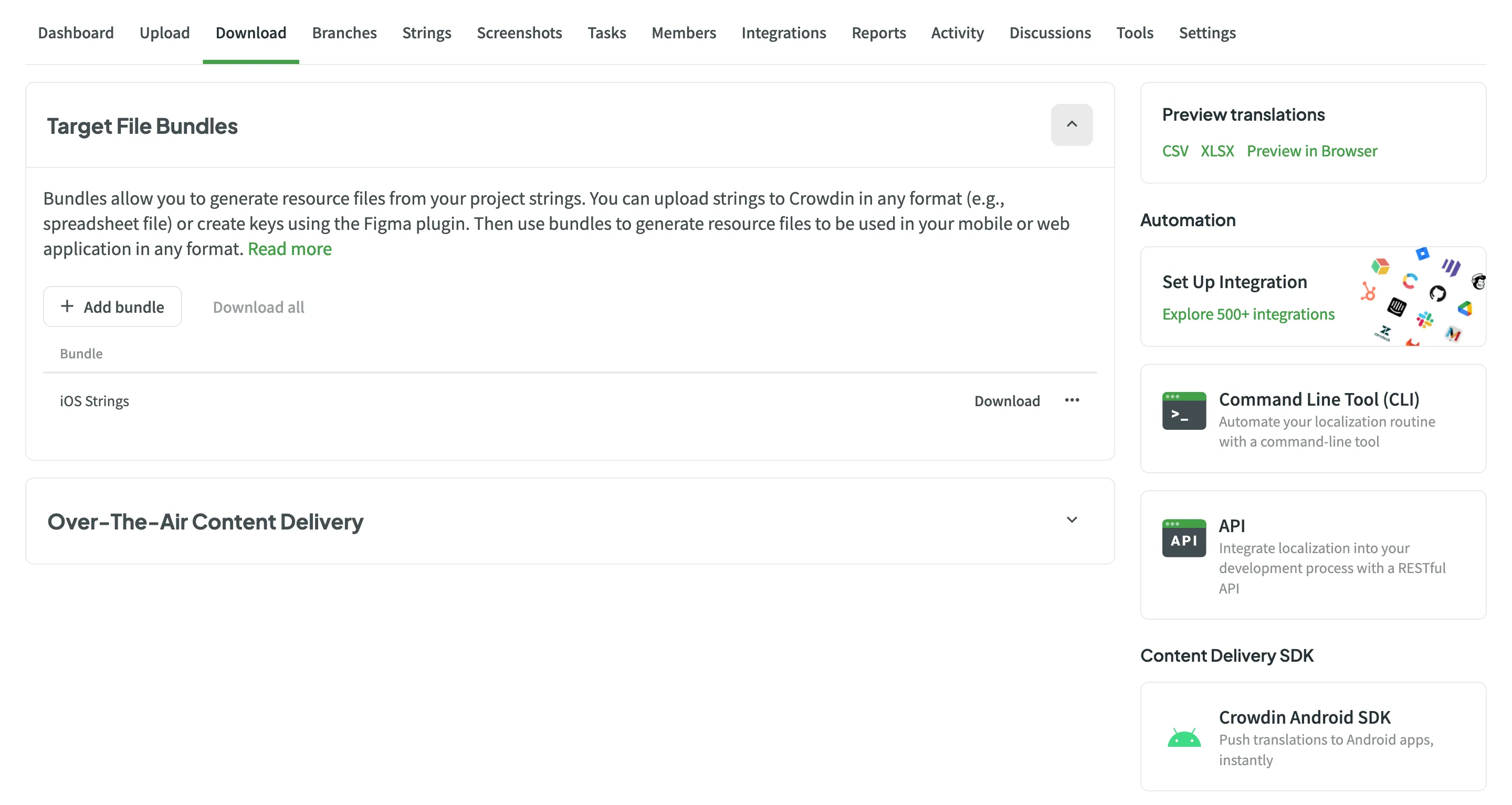
Task: Download the CSV preview translations
Action: pyautogui.click(x=1174, y=151)
